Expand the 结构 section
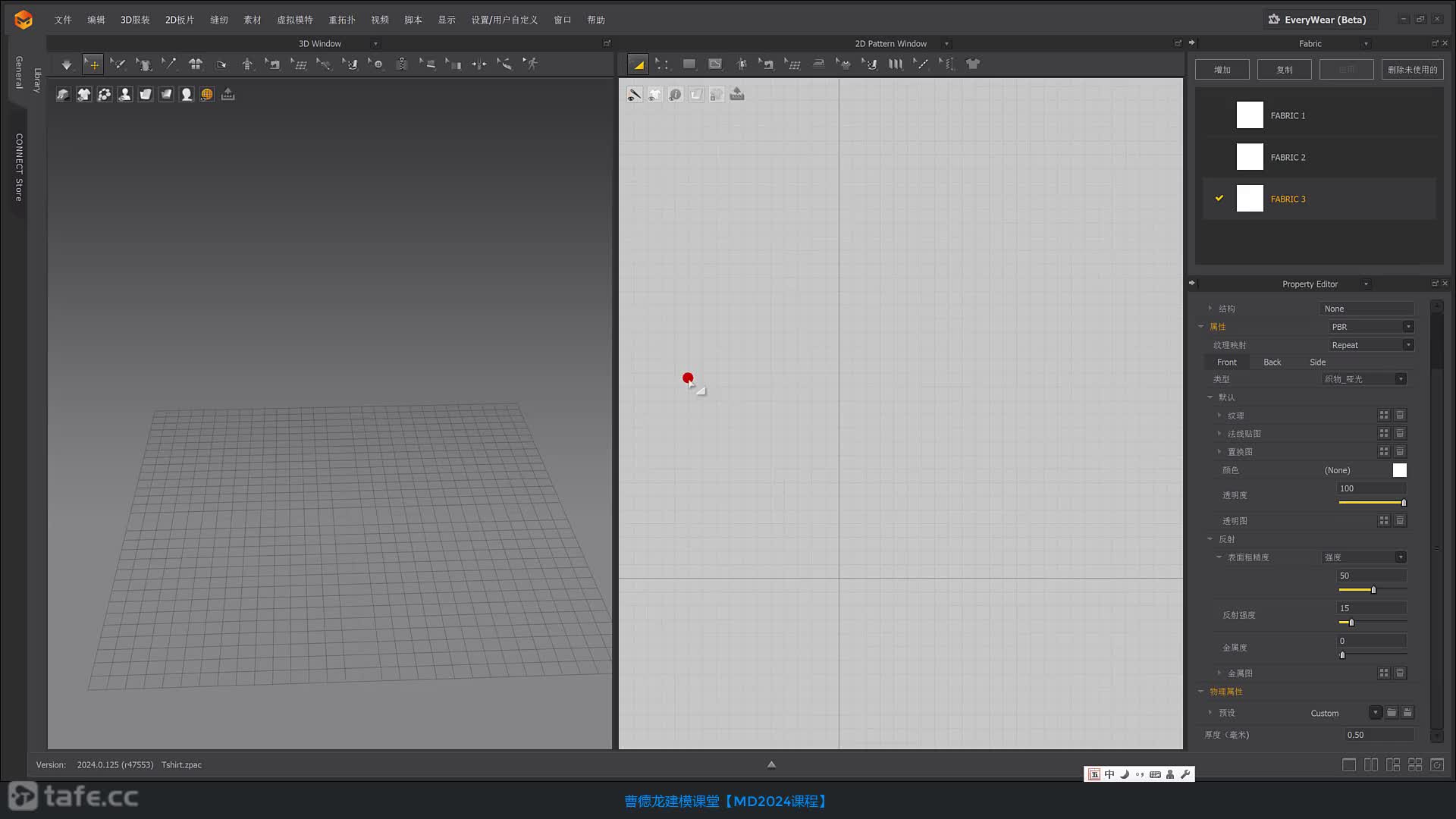 [x=1210, y=309]
